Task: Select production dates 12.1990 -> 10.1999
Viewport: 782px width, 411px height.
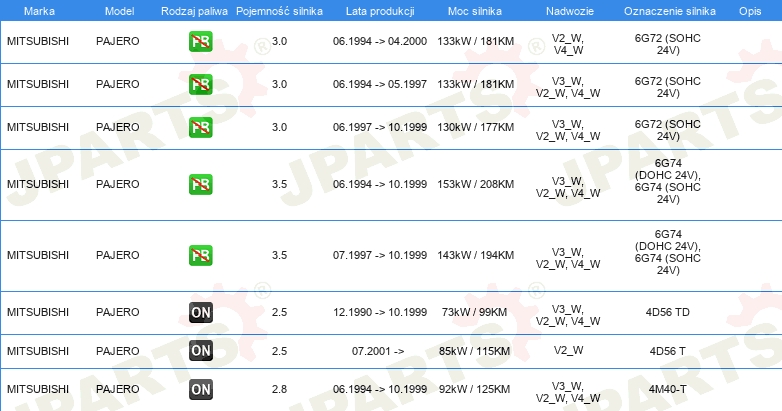Action: [380, 312]
